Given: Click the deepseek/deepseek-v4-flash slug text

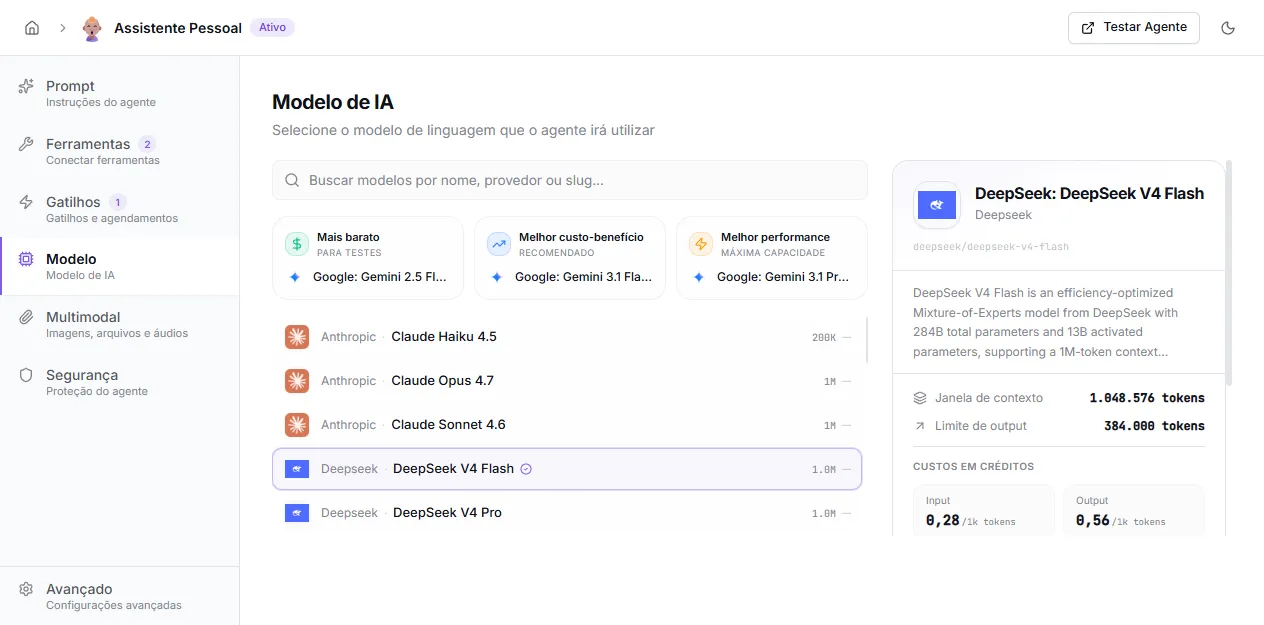Looking at the screenshot, I should (991, 247).
